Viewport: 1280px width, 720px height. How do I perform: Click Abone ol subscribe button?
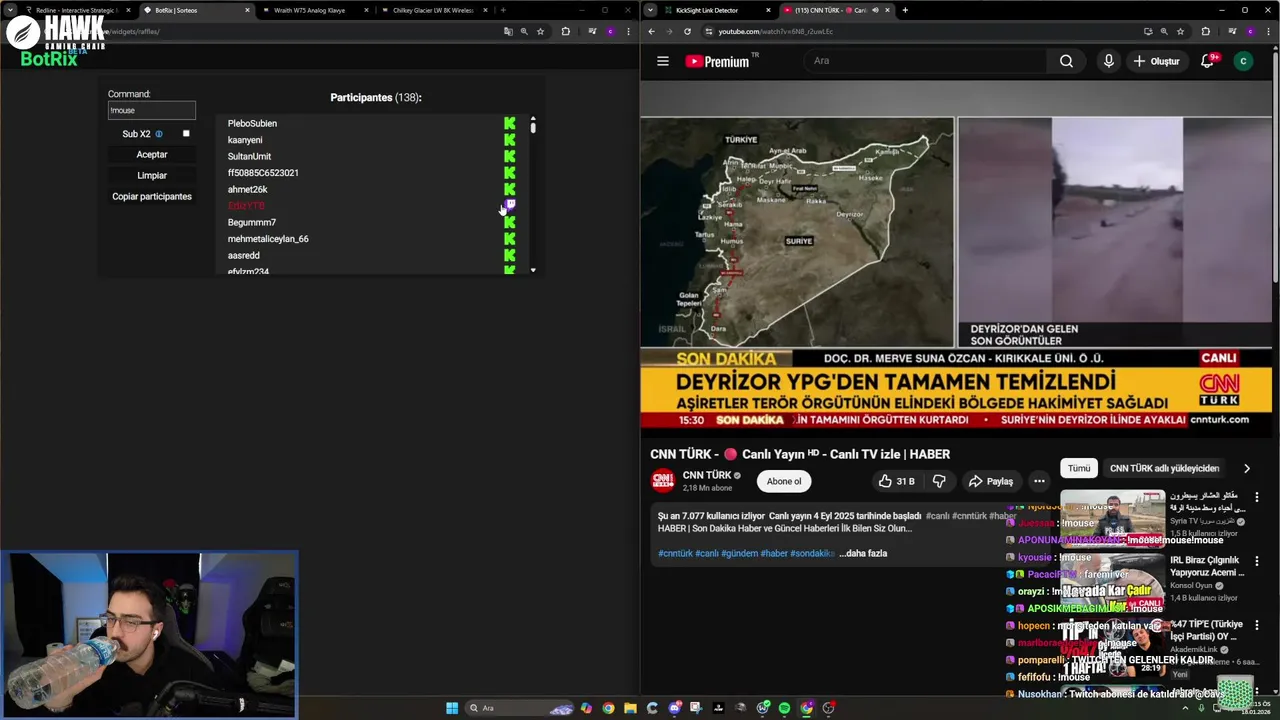[784, 481]
